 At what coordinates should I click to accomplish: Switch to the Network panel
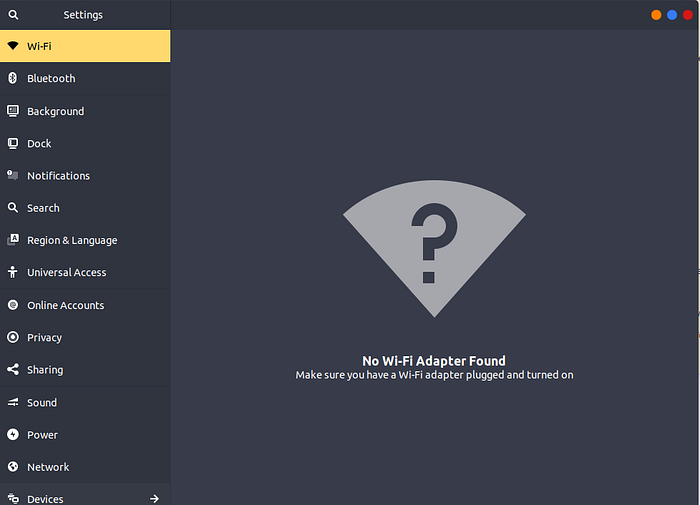click(x=48, y=467)
